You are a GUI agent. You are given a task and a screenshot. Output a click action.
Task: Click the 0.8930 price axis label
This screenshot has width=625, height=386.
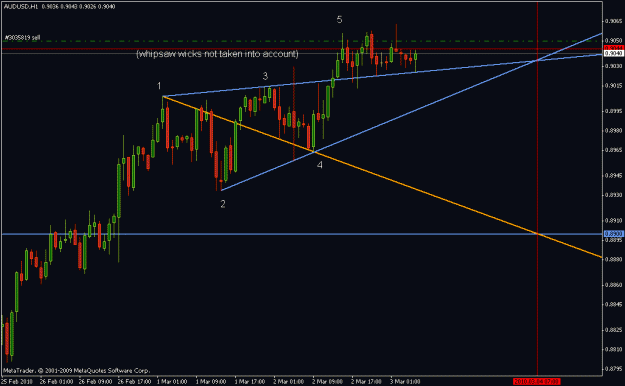[x=614, y=195]
